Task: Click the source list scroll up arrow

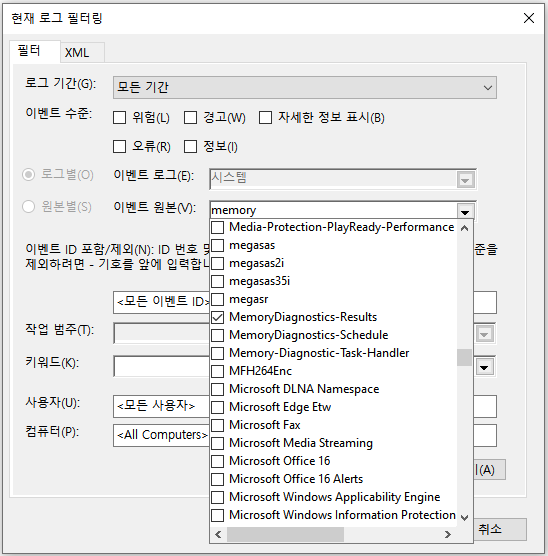Action: (x=464, y=228)
